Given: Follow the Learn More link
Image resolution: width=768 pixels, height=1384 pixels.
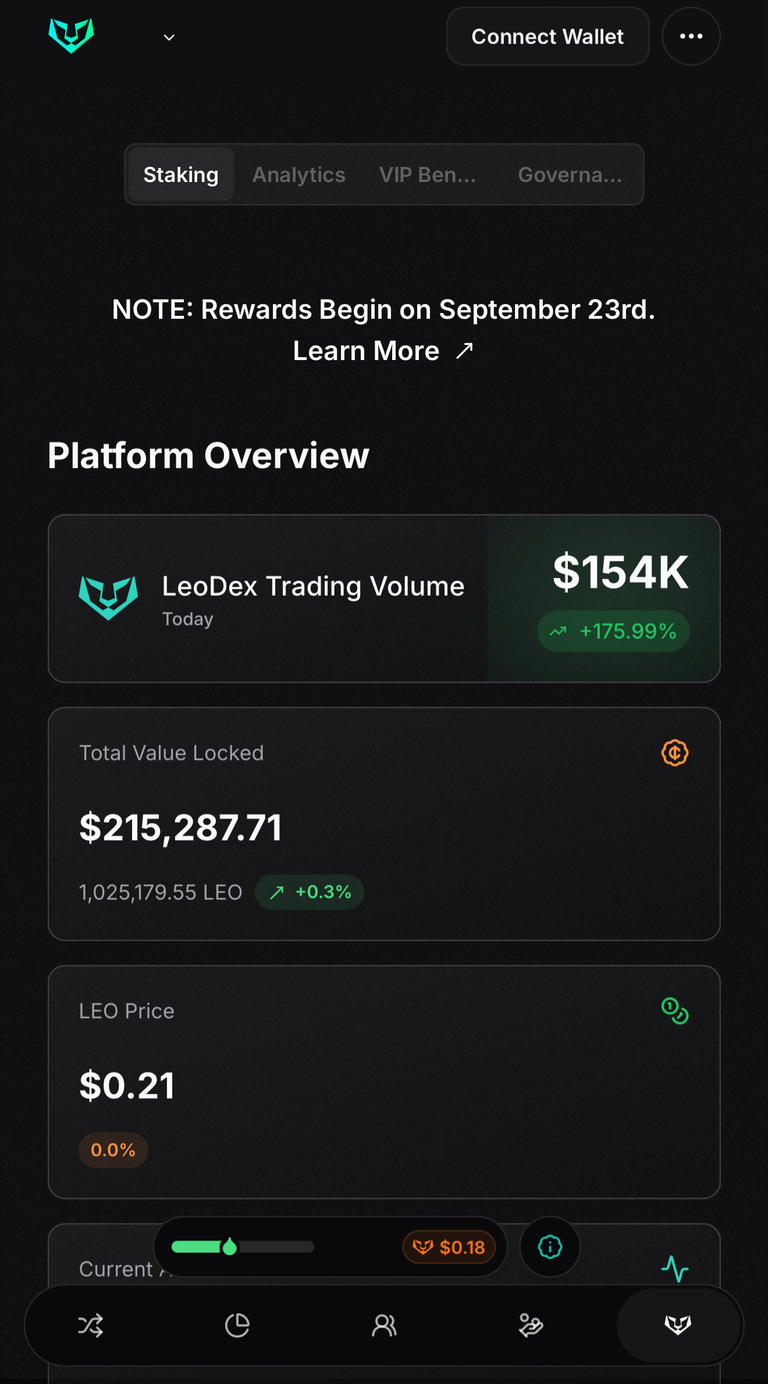Looking at the screenshot, I should point(383,351).
